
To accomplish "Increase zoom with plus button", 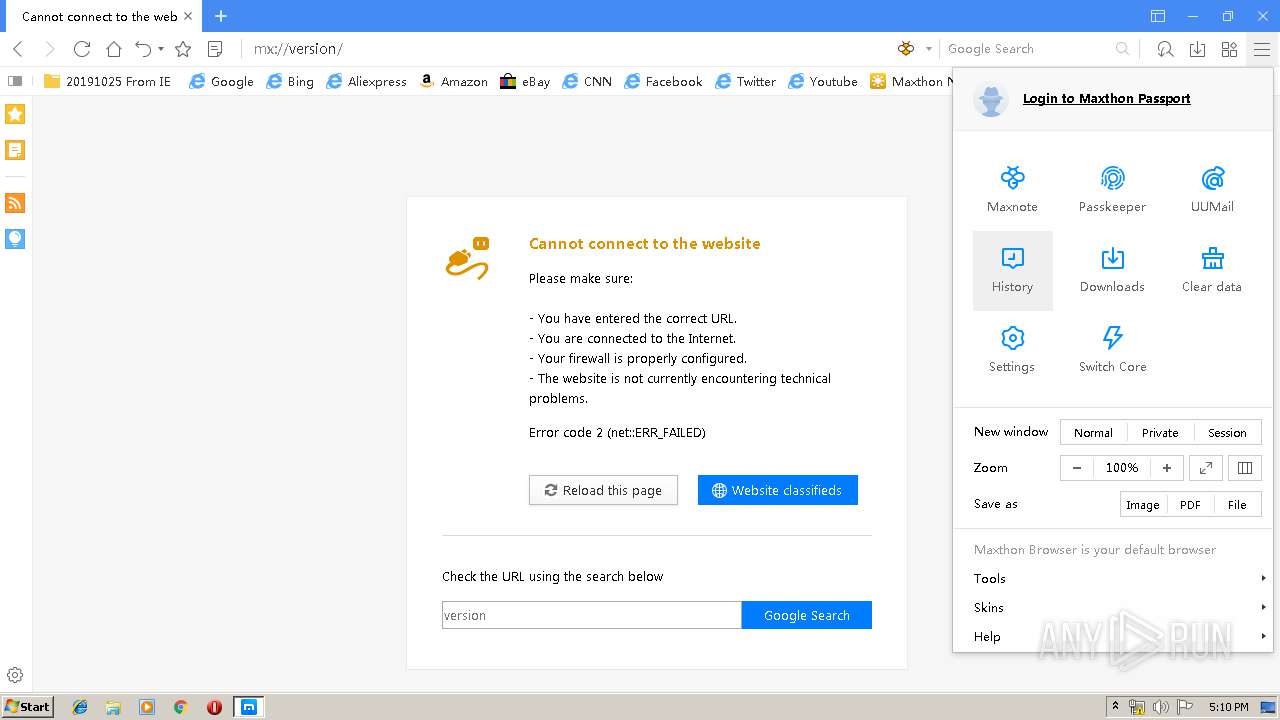I will [1166, 468].
